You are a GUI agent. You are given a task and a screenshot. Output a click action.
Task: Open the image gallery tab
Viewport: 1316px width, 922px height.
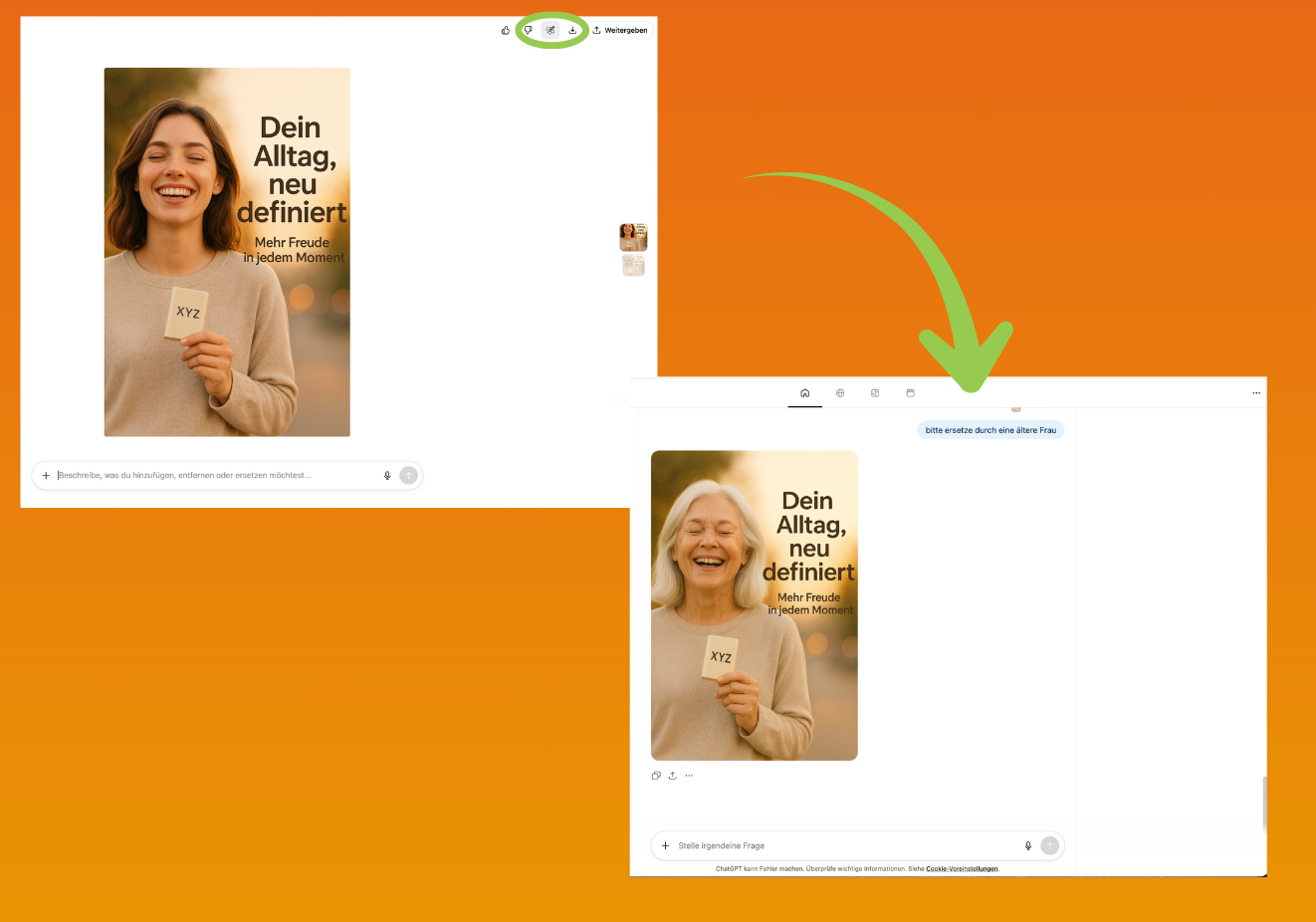click(875, 392)
